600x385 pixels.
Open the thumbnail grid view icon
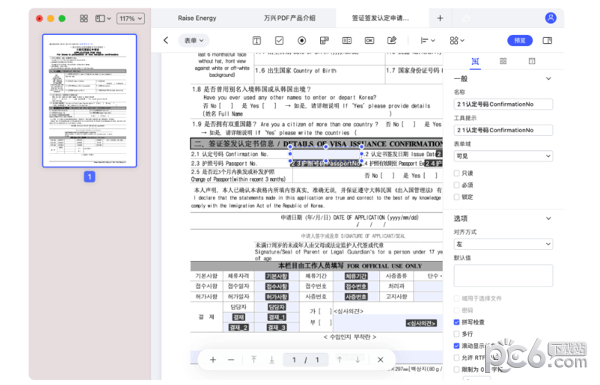point(84,18)
